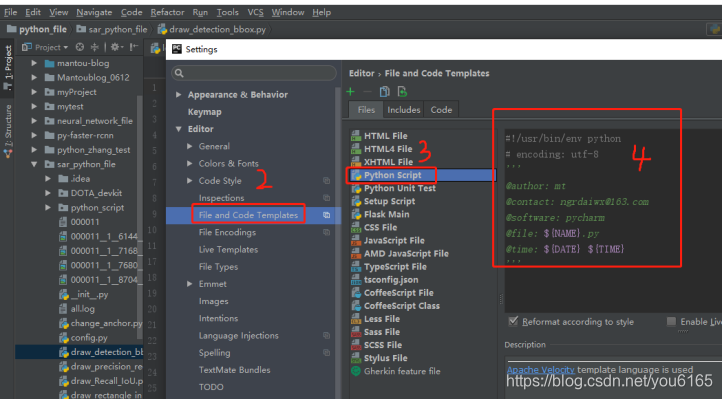The image size is (723, 400).
Task: Expand the python_script folder
Action: [48, 208]
